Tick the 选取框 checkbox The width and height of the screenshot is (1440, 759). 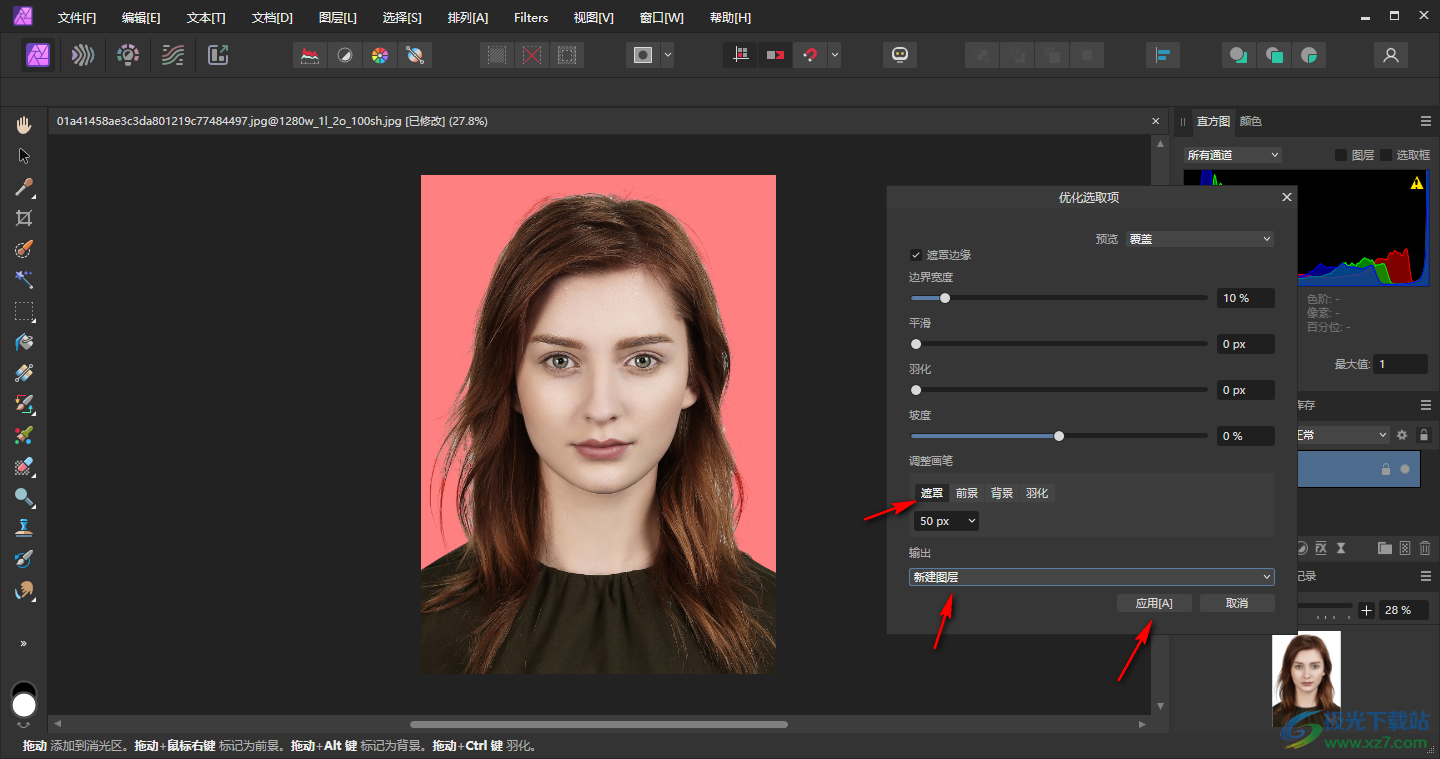pyautogui.click(x=1386, y=155)
